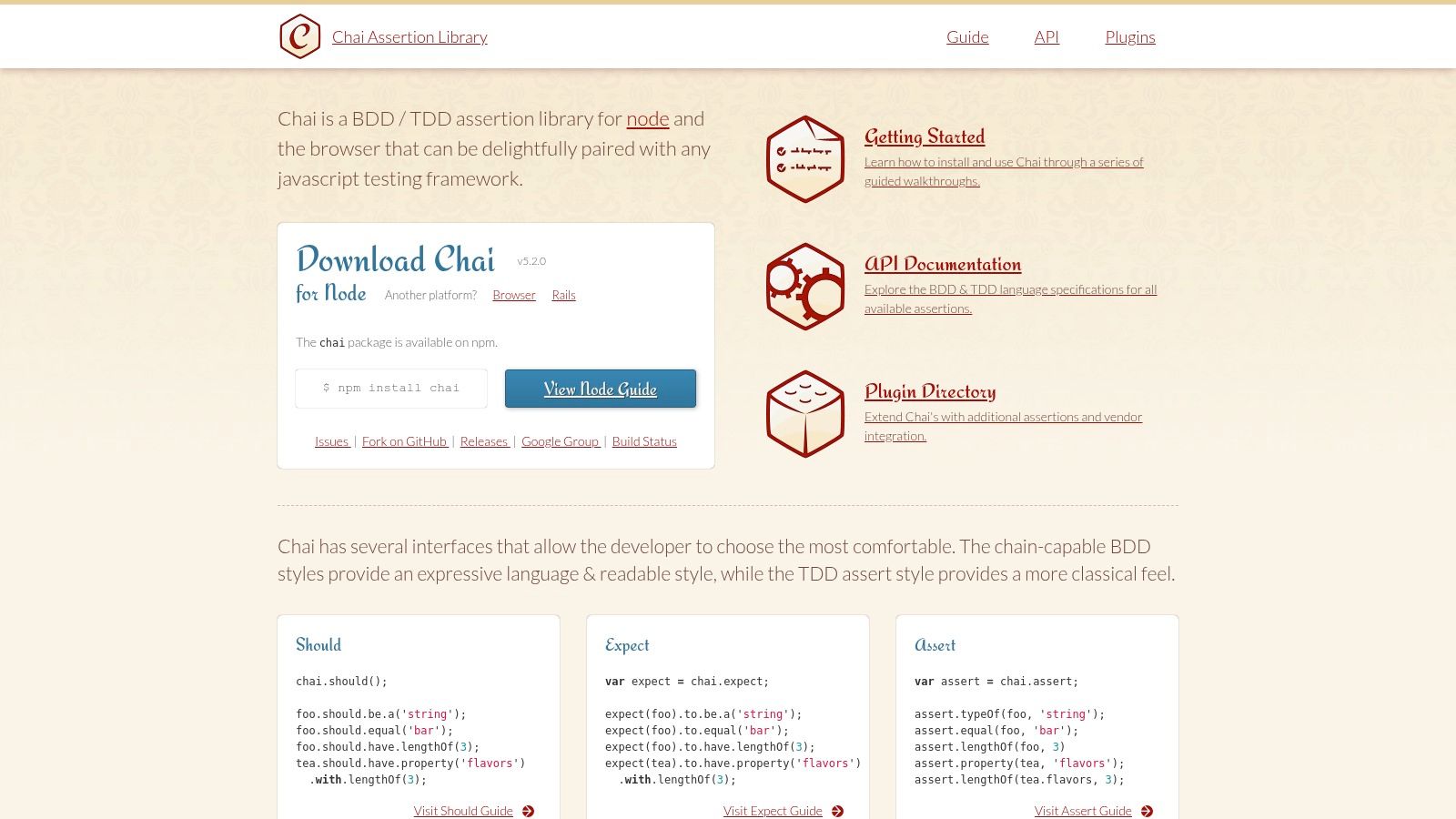Open the Issues link
Screen dimensions: 1456x819
coord(332,441)
